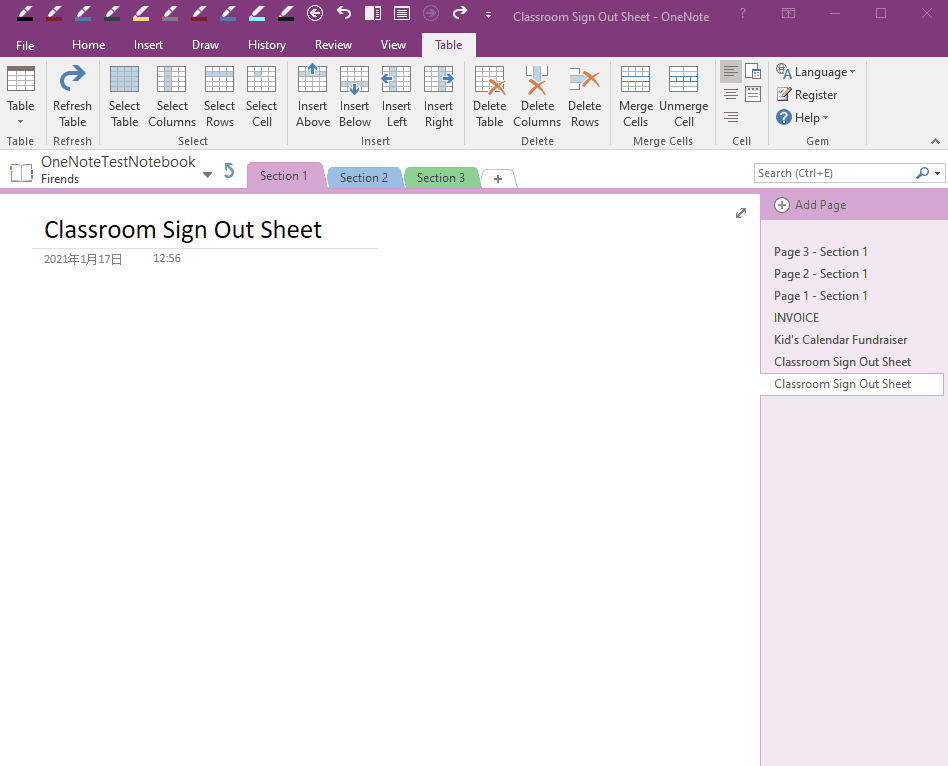Viewport: 948px width, 766px height.
Task: Click the Register button
Action: coord(807,95)
